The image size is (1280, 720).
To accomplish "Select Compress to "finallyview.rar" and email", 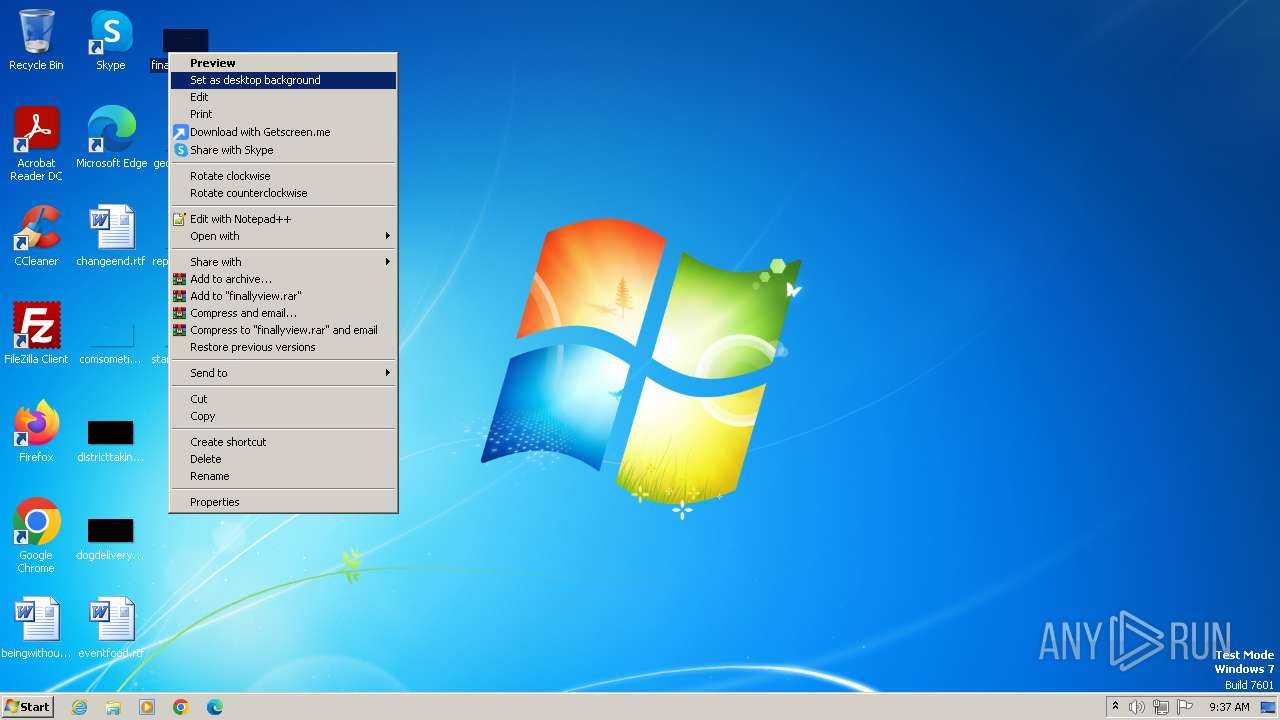I will click(x=284, y=330).
